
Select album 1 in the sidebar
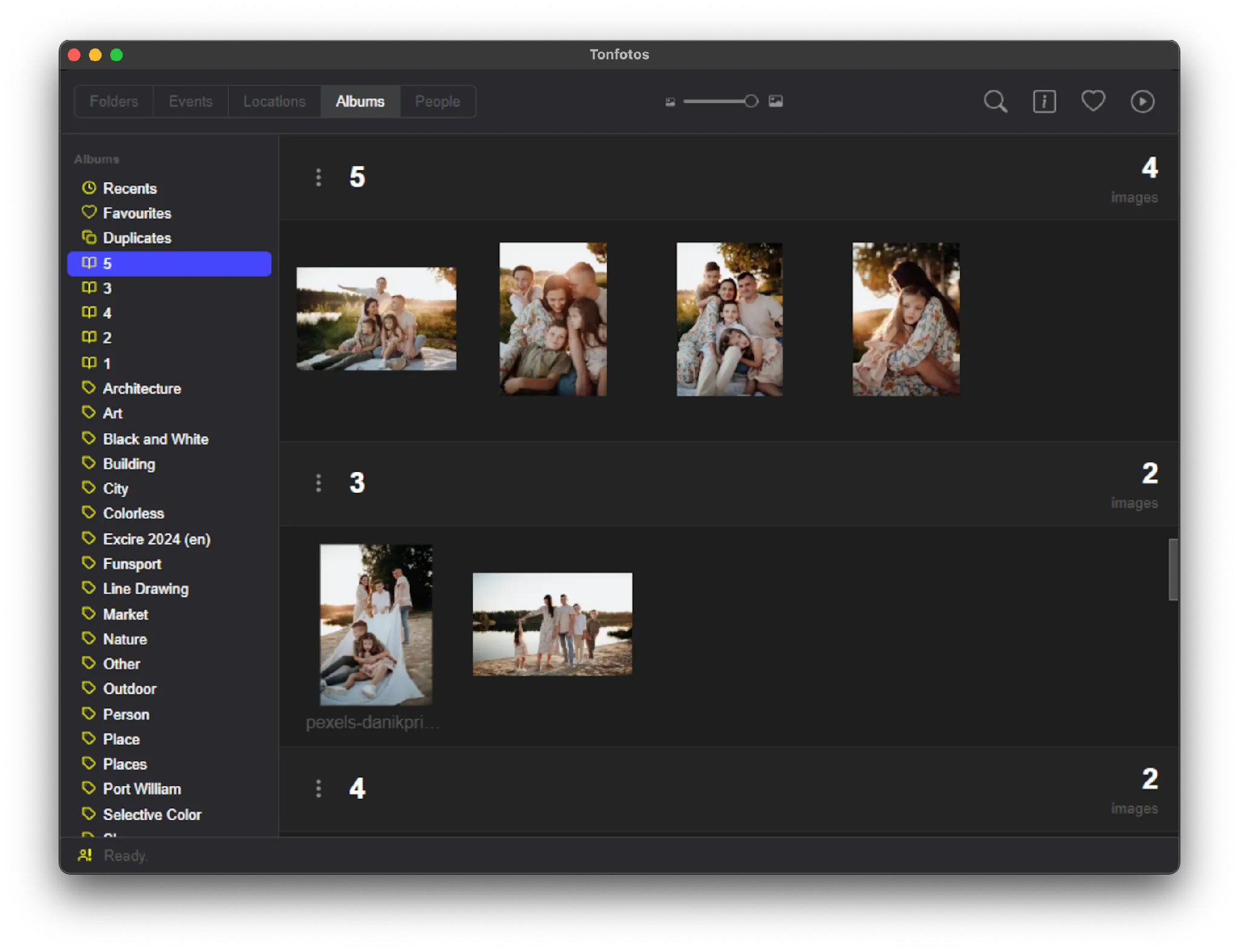(169, 363)
